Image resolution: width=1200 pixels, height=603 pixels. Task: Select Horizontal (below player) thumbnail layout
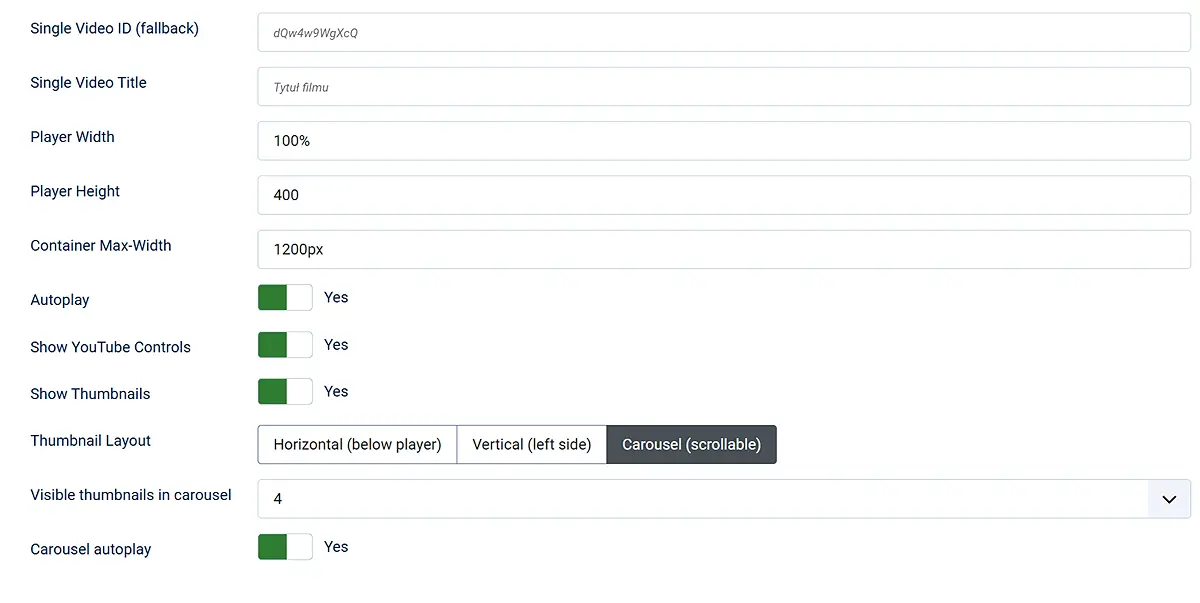point(357,445)
